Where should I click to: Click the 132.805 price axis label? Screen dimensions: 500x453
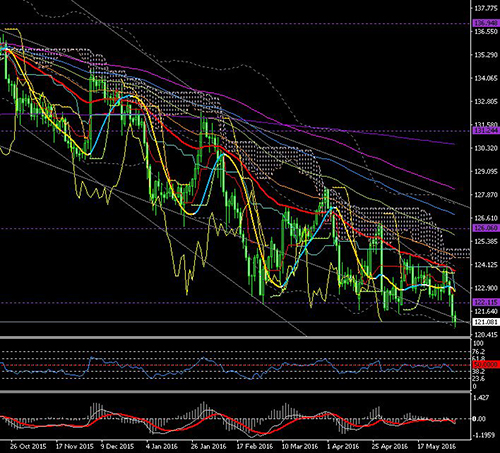[x=486, y=102]
